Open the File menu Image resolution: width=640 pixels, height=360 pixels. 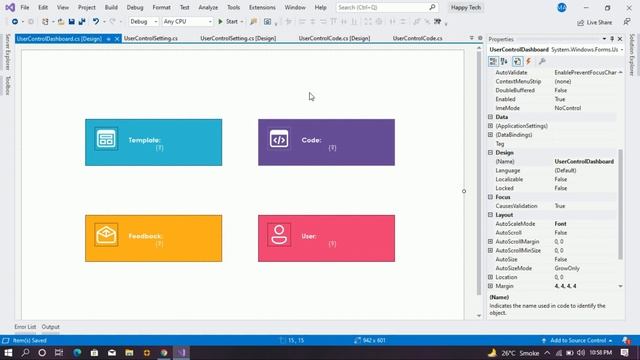tap(24, 7)
